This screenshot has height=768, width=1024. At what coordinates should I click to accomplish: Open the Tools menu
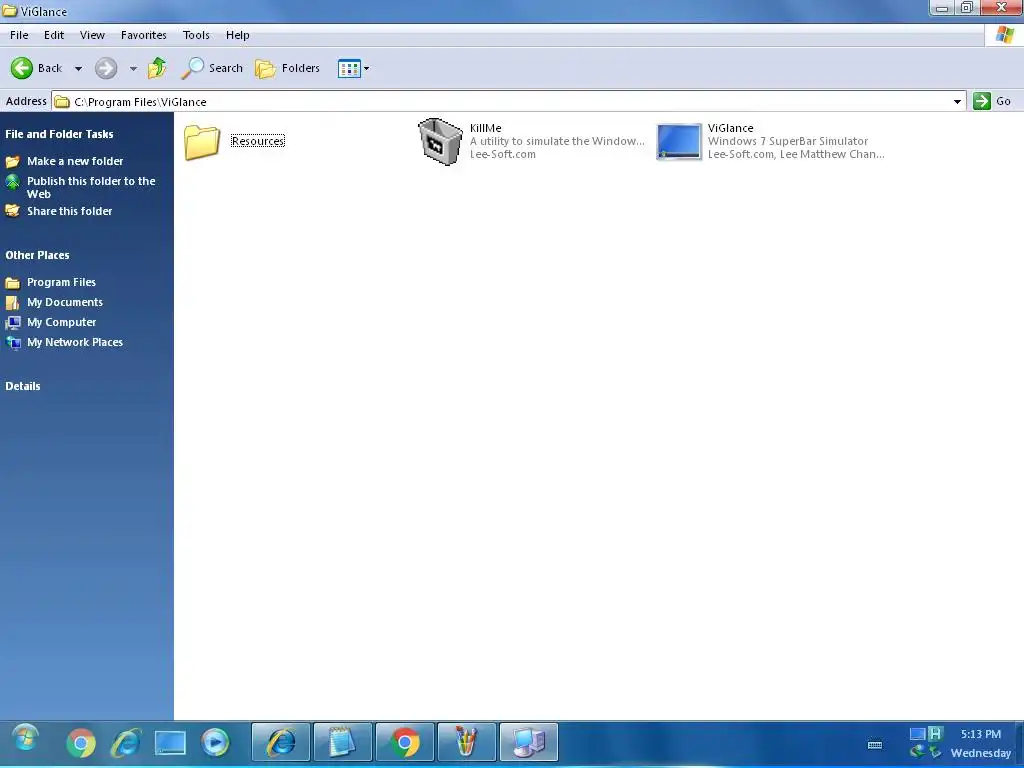click(196, 35)
